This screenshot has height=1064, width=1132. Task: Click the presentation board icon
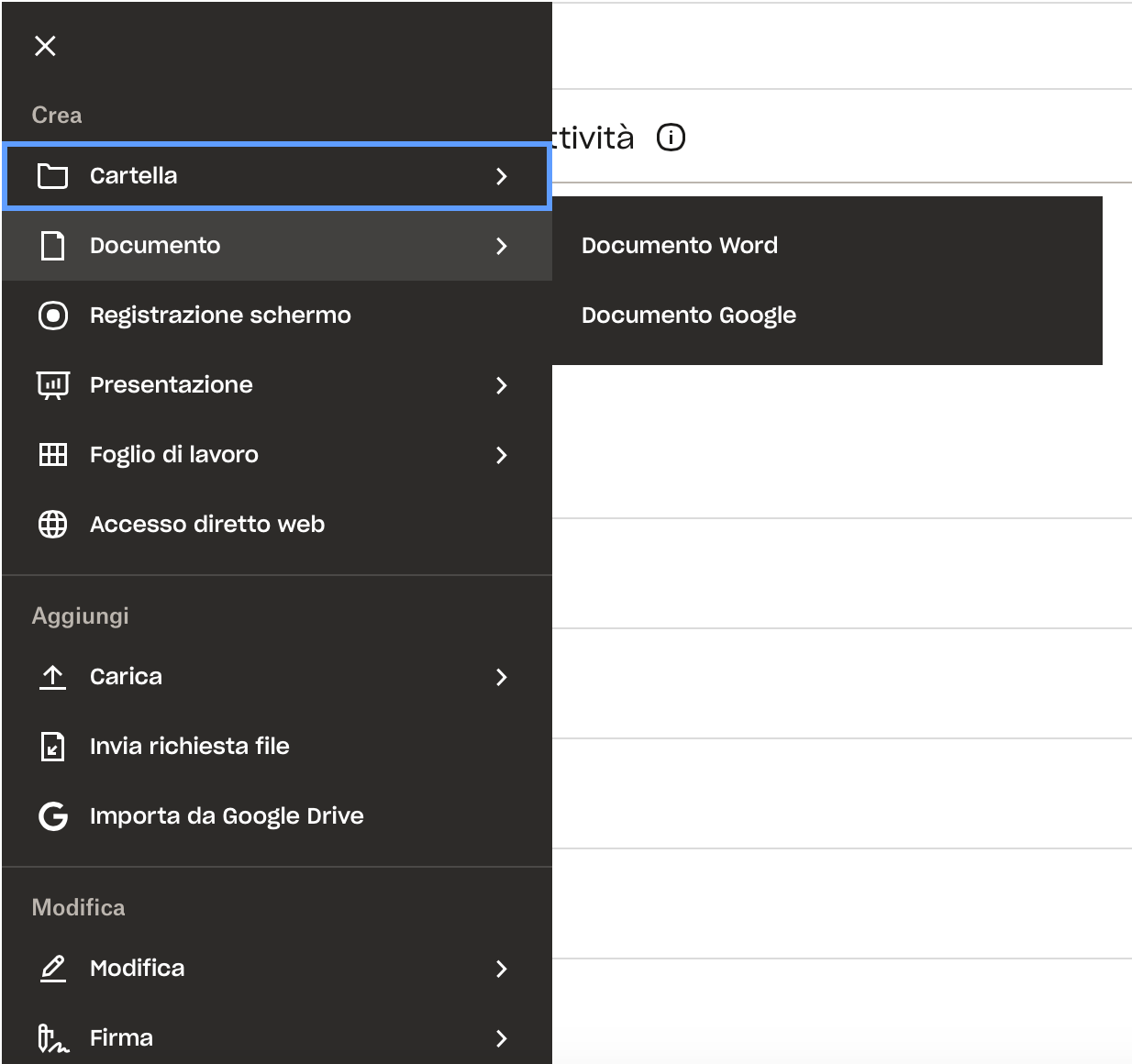pos(52,385)
